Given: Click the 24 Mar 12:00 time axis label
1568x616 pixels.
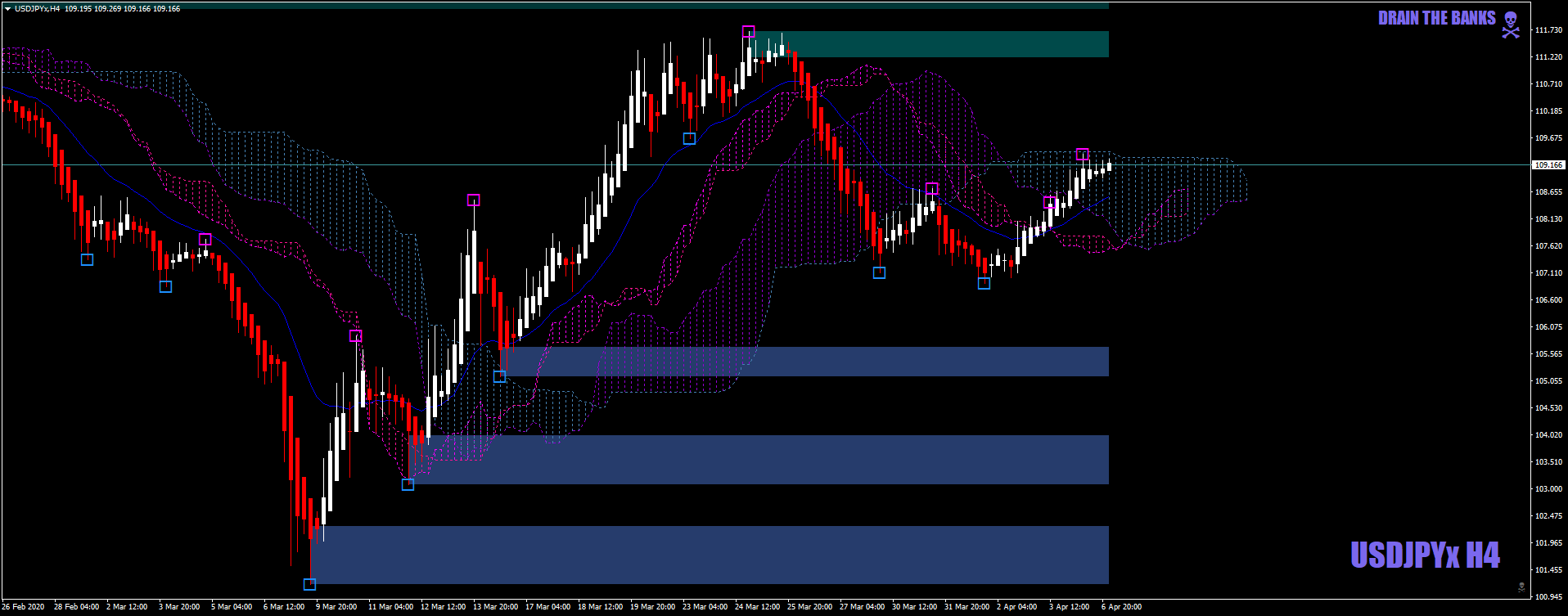Looking at the screenshot, I should [758, 607].
